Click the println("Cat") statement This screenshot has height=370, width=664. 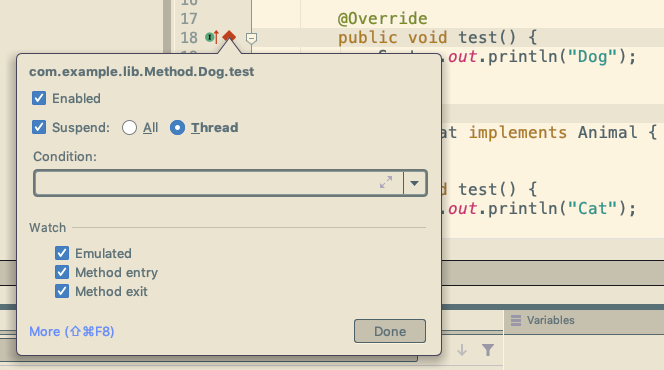562,208
